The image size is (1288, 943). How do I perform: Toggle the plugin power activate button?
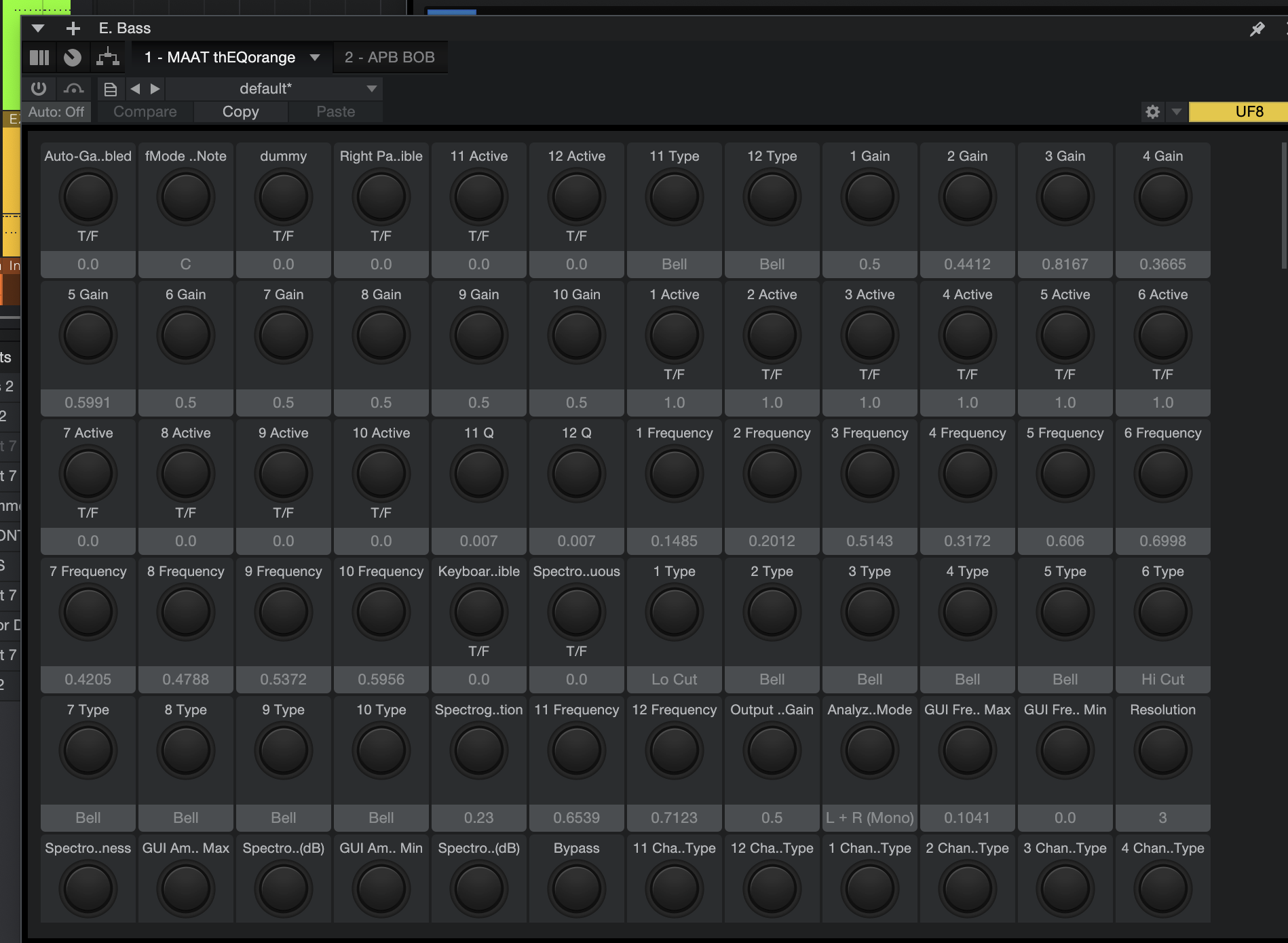39,88
